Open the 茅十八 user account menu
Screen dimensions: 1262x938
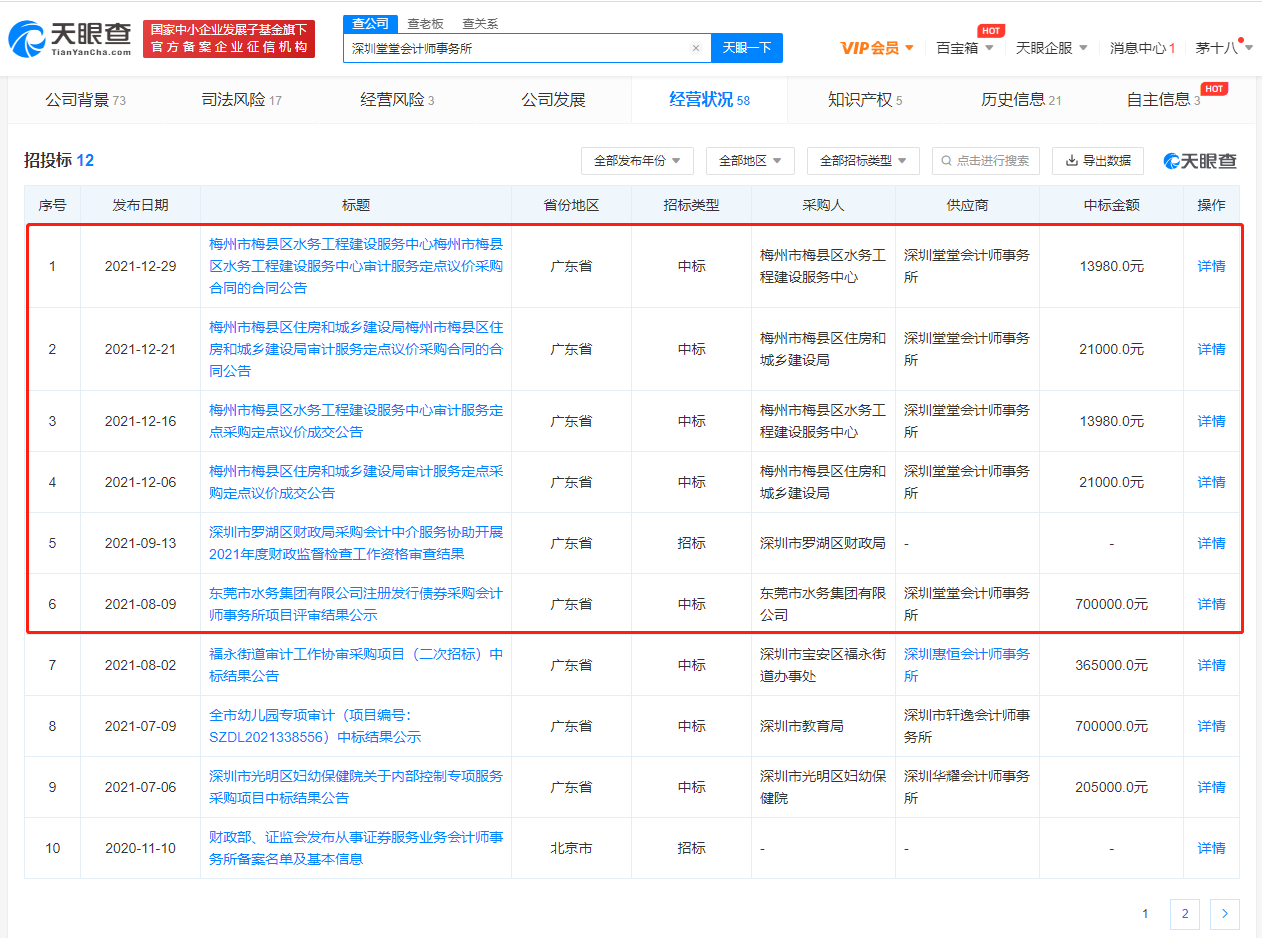[x=1225, y=48]
